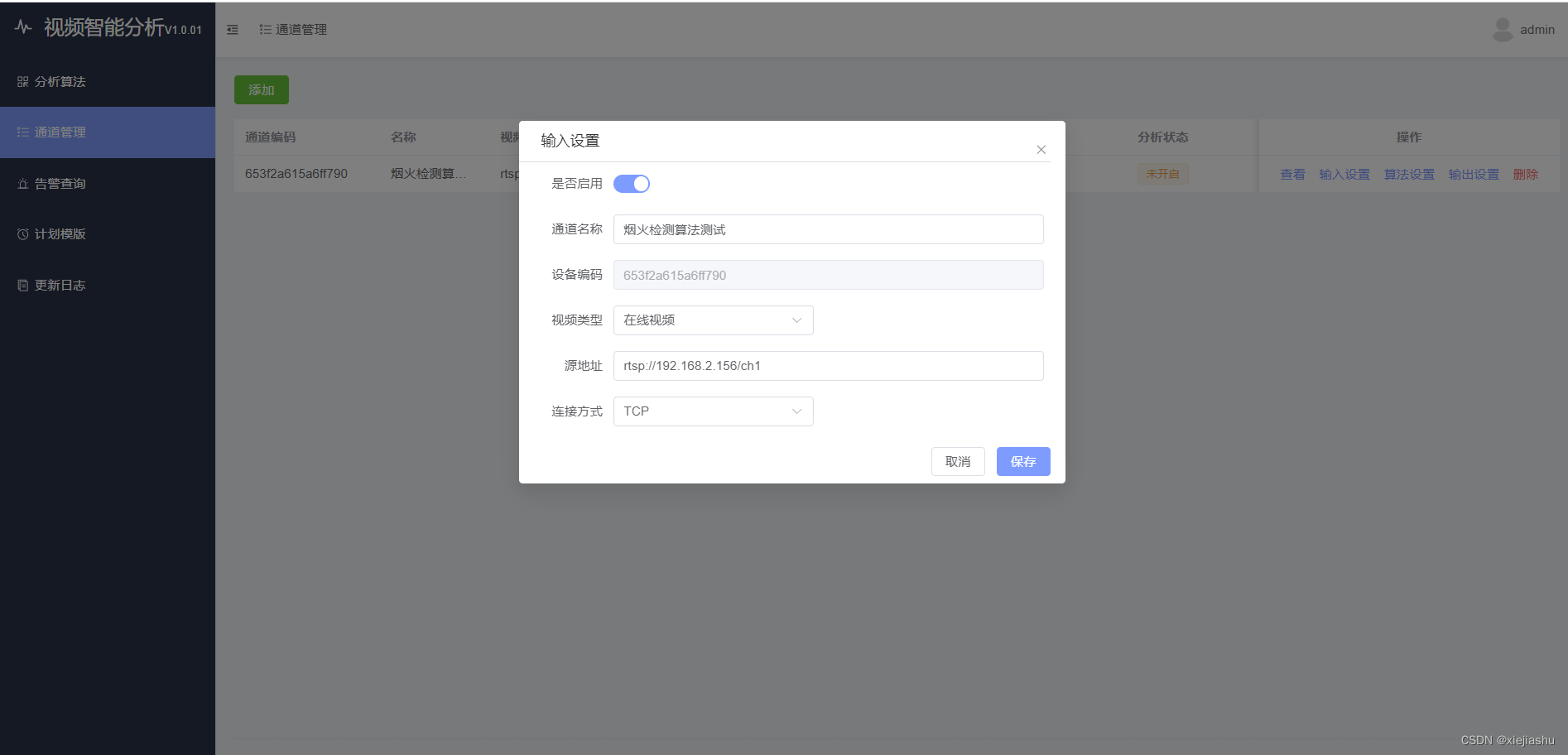Image resolution: width=1568 pixels, height=755 pixels.
Task: Open 更新日志 in the sidebar
Action: click(x=108, y=286)
